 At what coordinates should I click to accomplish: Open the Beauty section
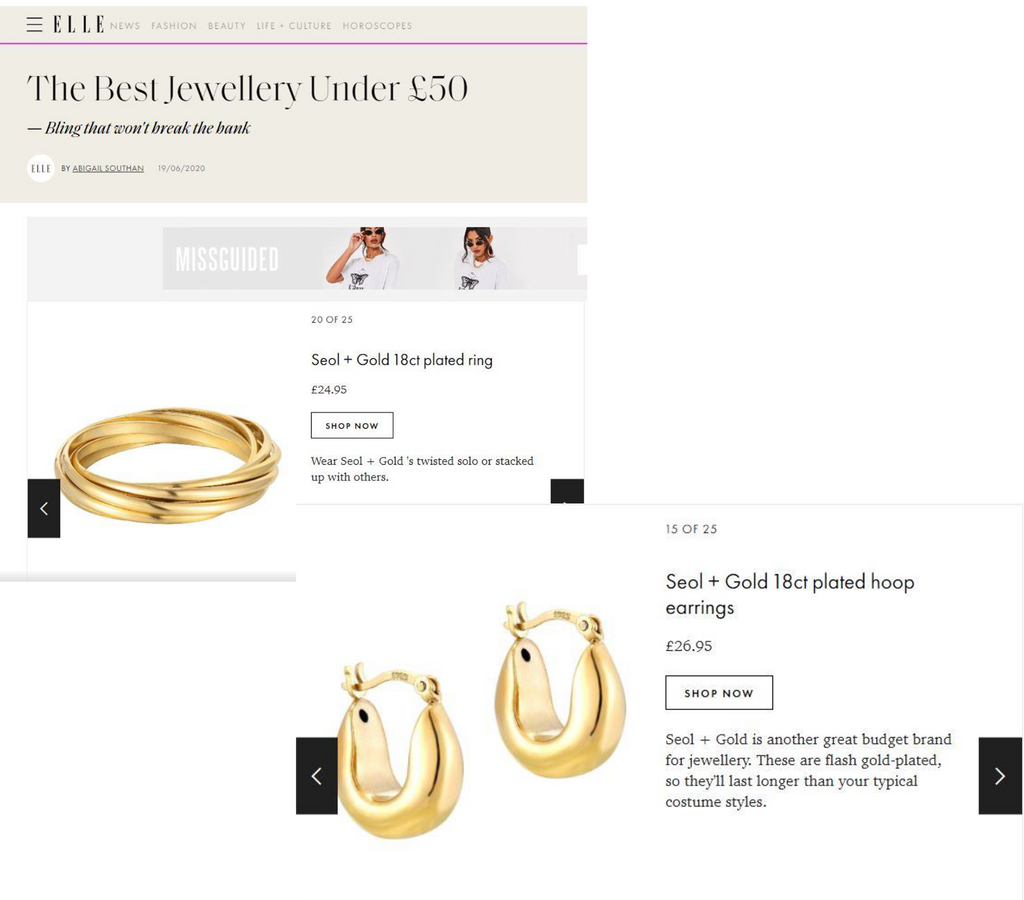227,25
